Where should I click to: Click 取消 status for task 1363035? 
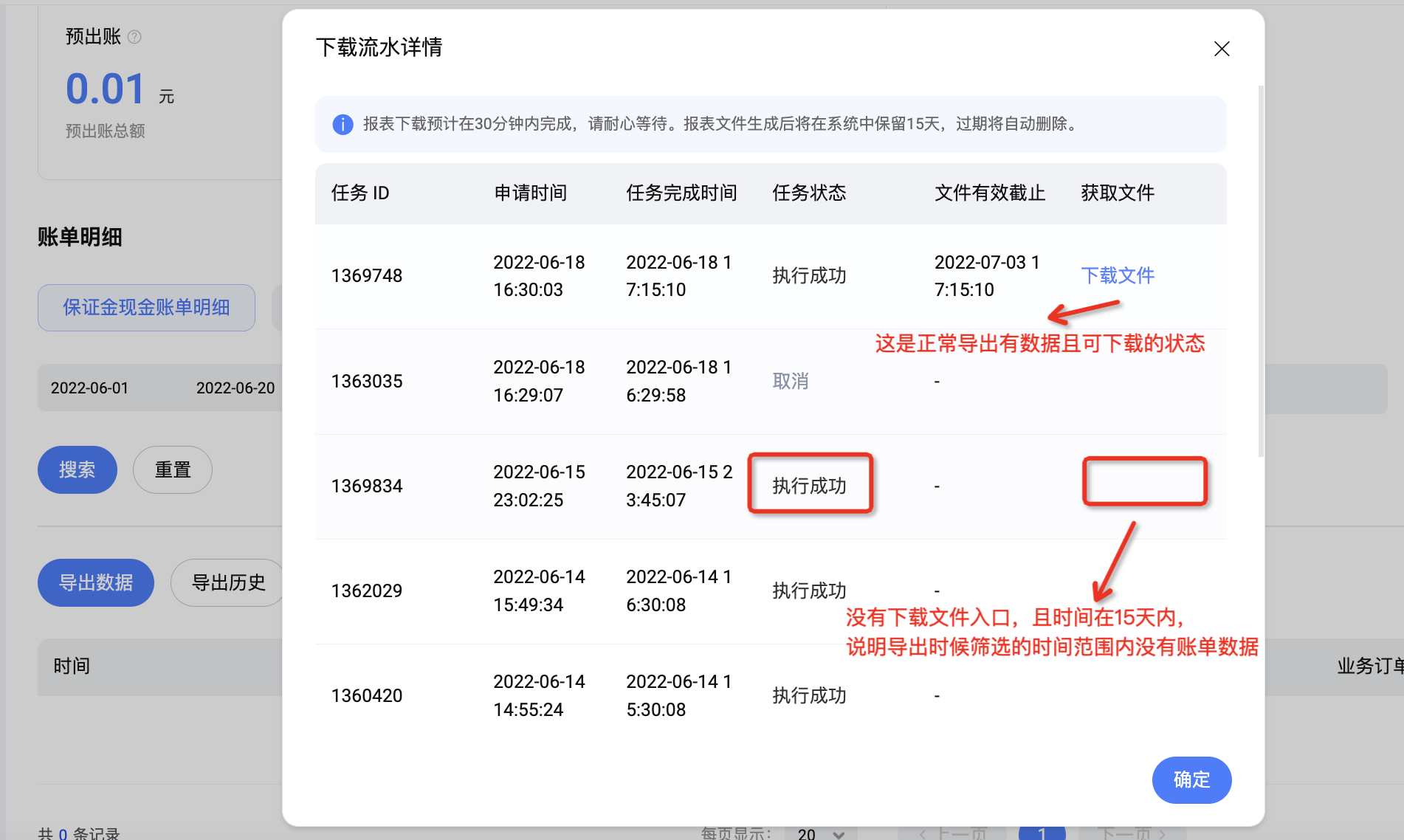(791, 381)
